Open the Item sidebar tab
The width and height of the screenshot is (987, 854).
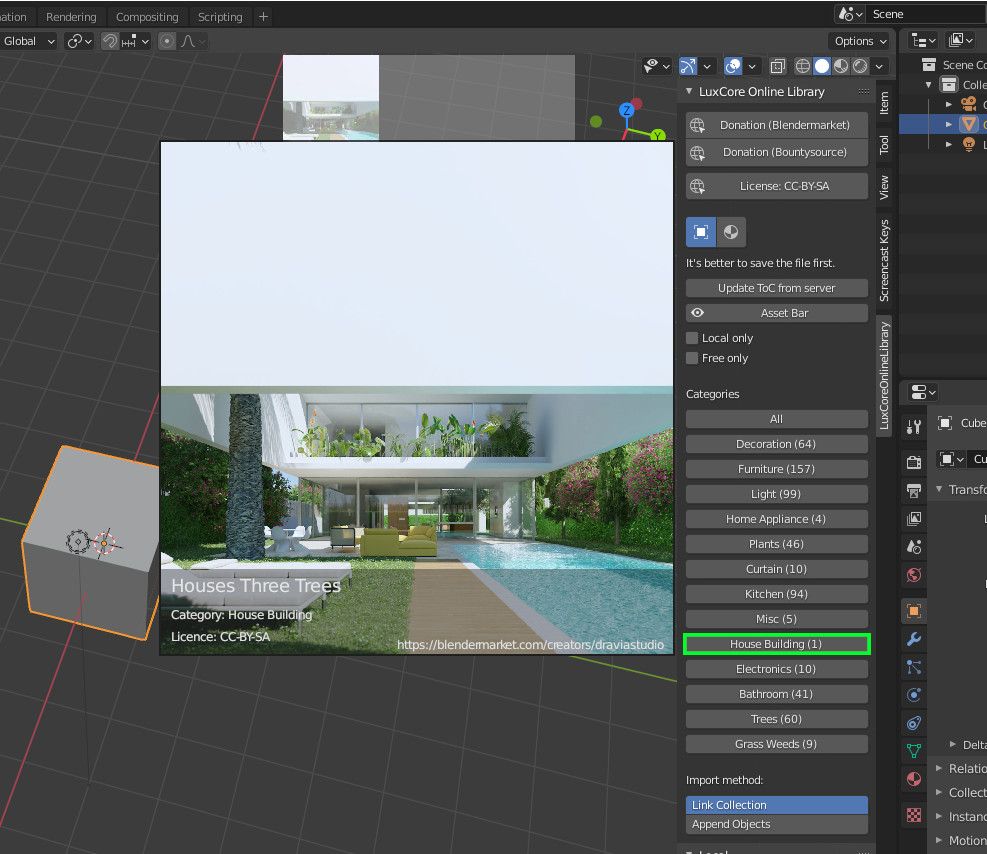[x=884, y=103]
